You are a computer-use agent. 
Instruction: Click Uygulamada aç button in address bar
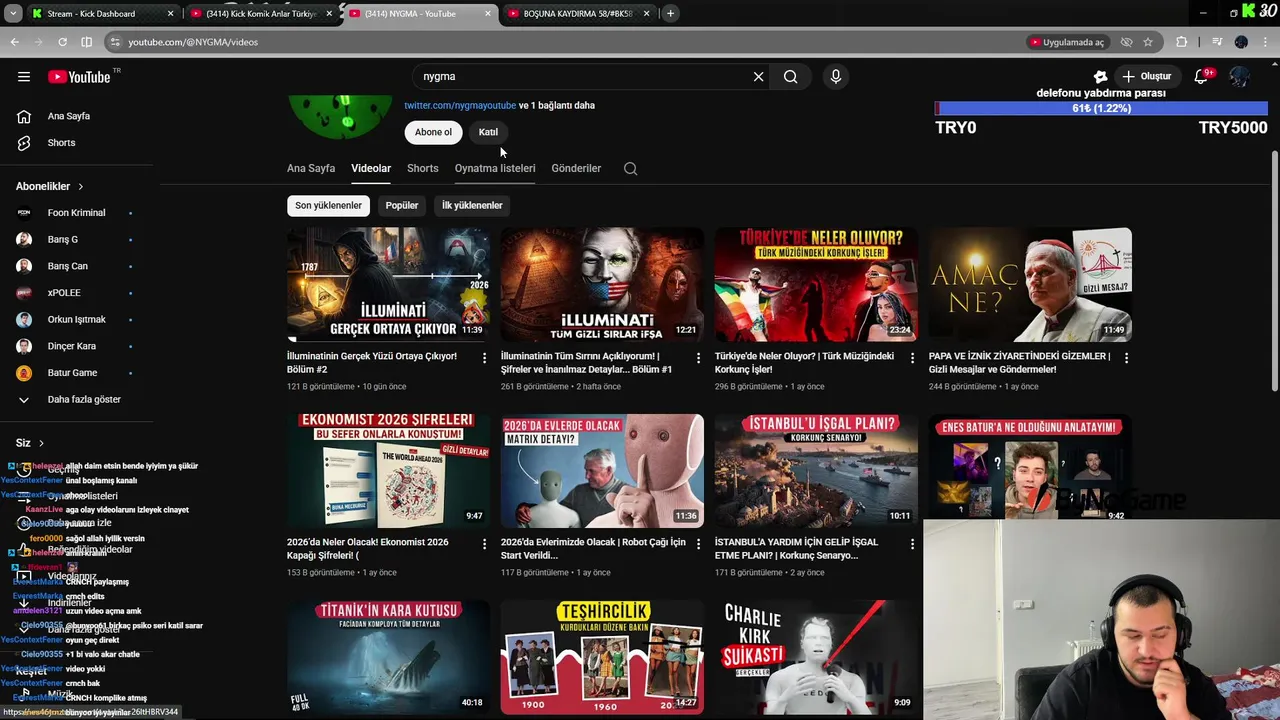click(1068, 42)
